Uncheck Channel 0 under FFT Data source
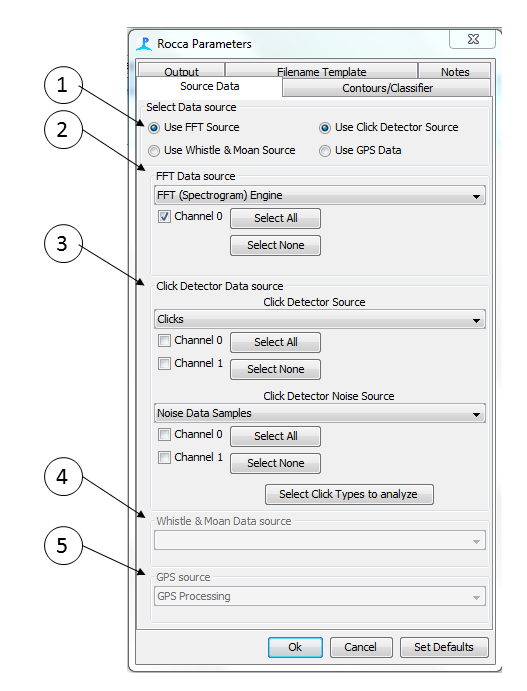The width and height of the screenshot is (527, 691). point(164,217)
